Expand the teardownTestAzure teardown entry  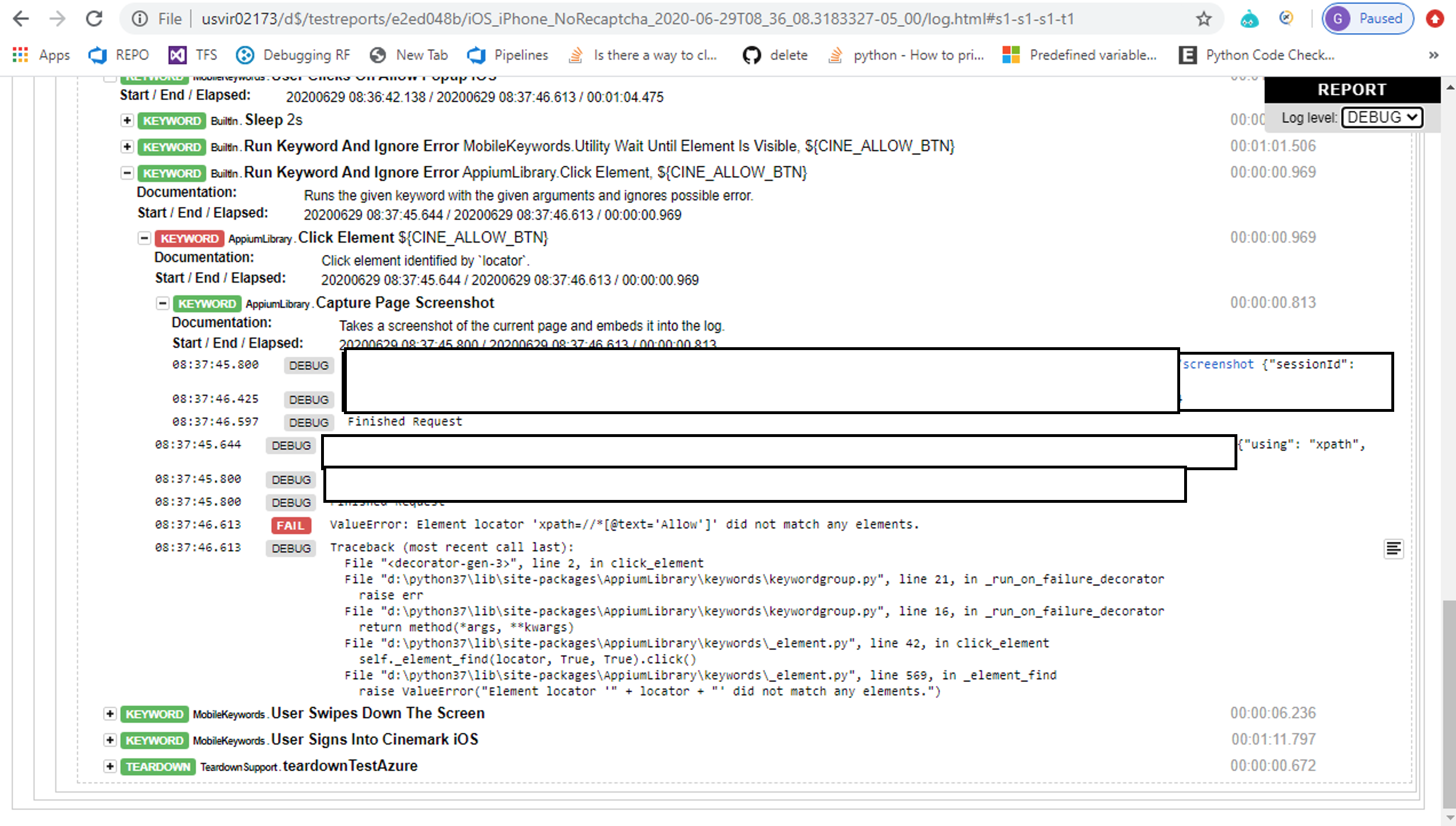click(x=109, y=767)
